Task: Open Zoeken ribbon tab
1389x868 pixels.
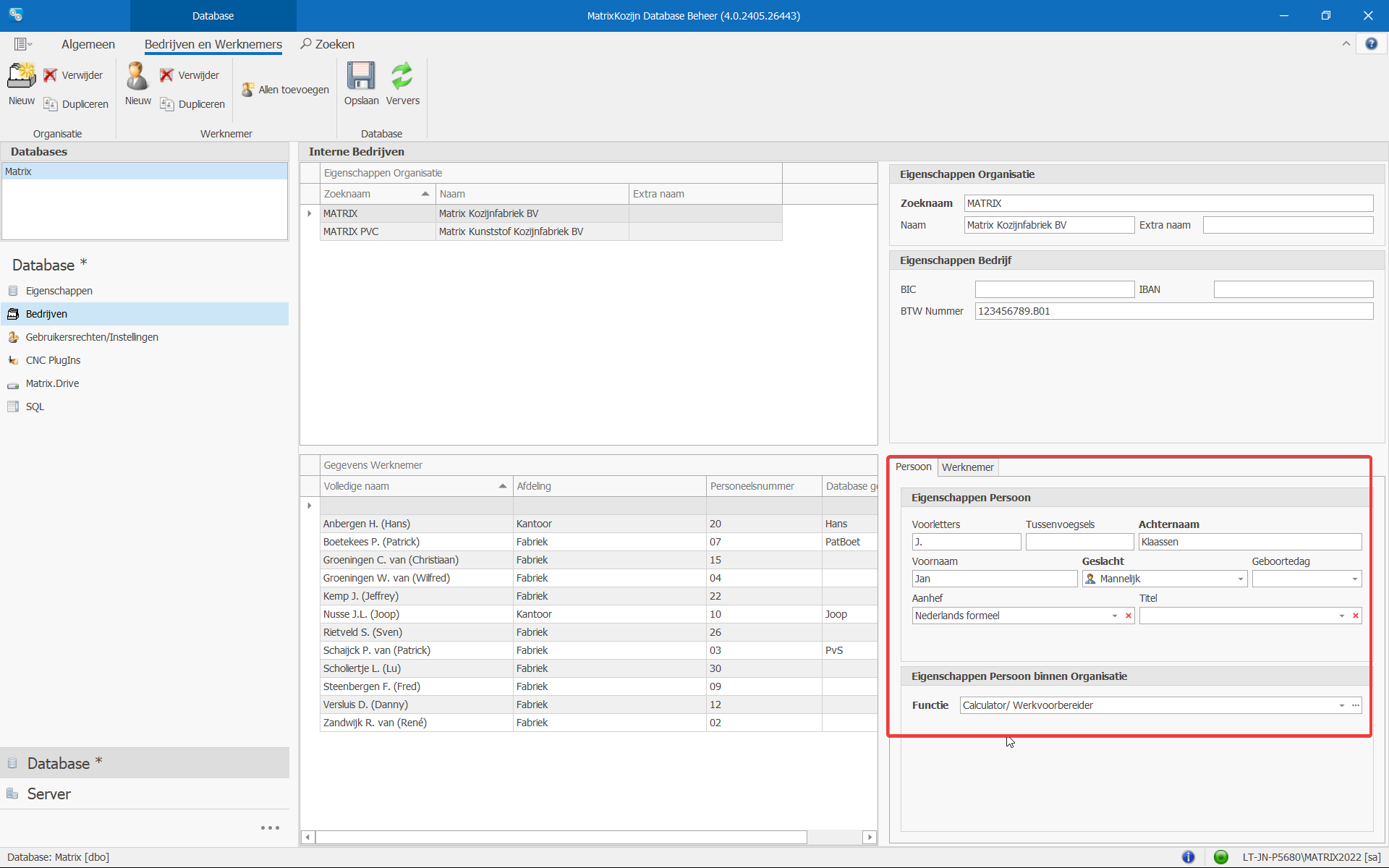Action: 328,44
